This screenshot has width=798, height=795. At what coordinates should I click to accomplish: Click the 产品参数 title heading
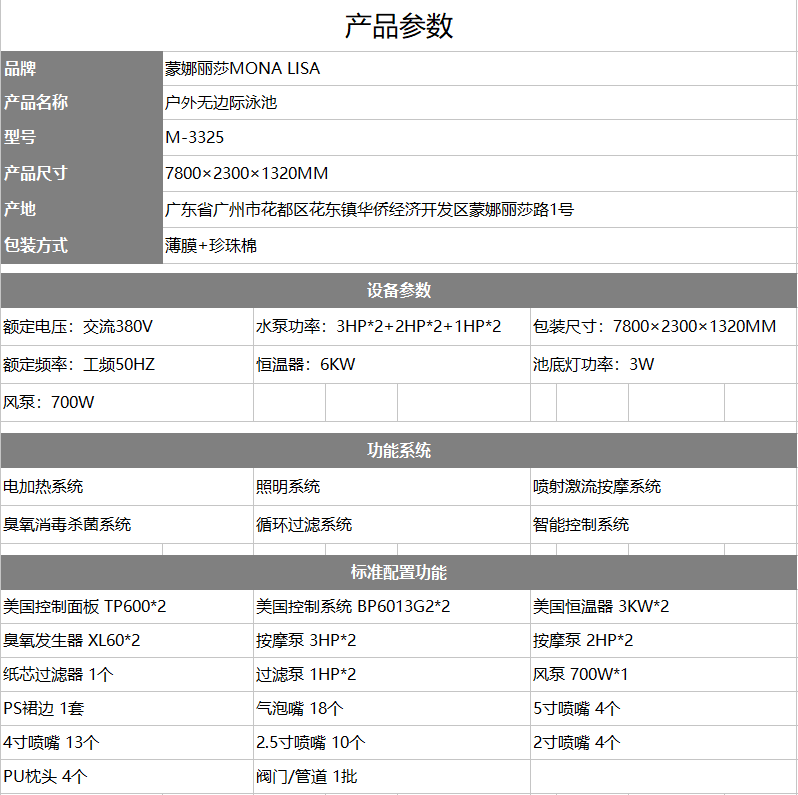point(399,26)
